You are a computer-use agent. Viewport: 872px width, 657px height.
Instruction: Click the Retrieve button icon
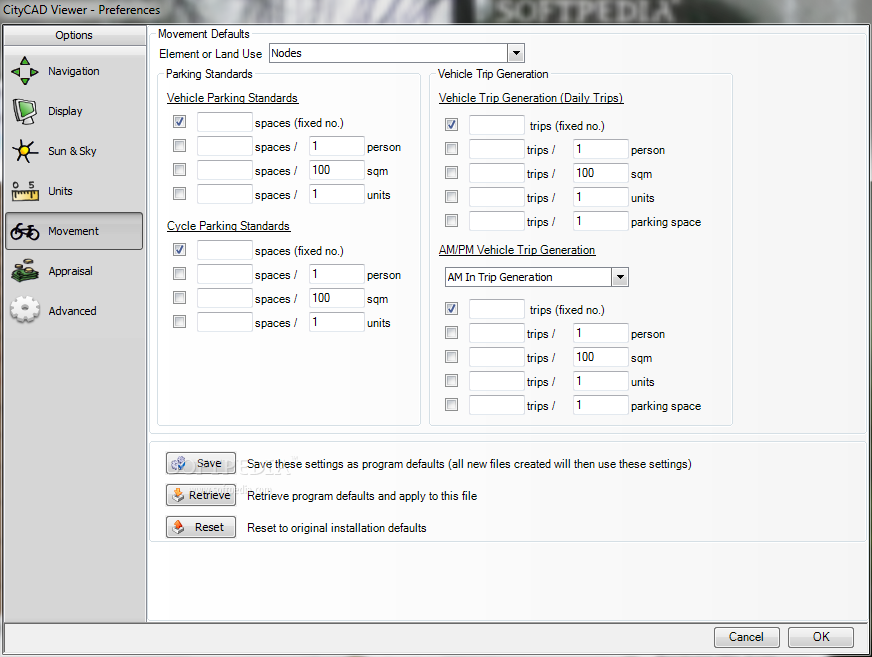click(x=178, y=495)
